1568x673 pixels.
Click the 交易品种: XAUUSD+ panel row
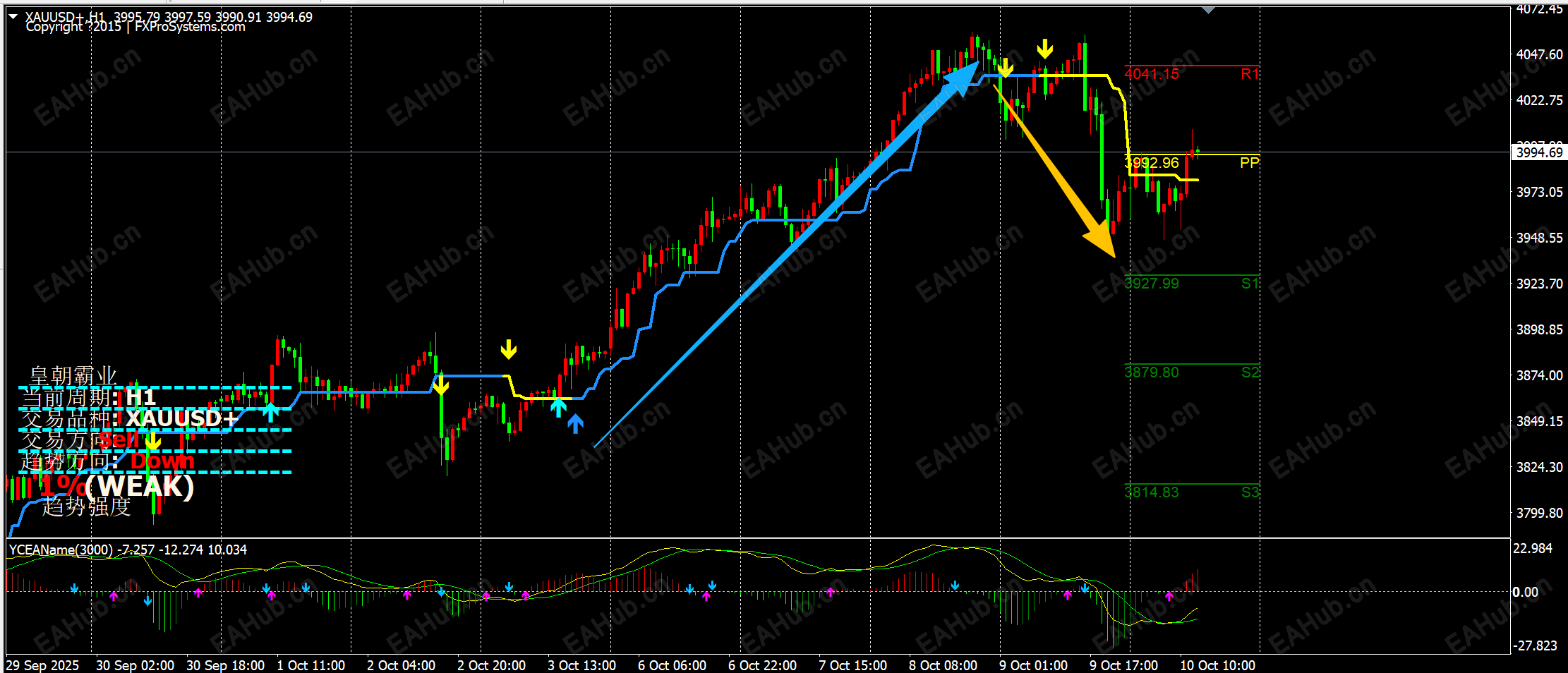click(x=129, y=419)
